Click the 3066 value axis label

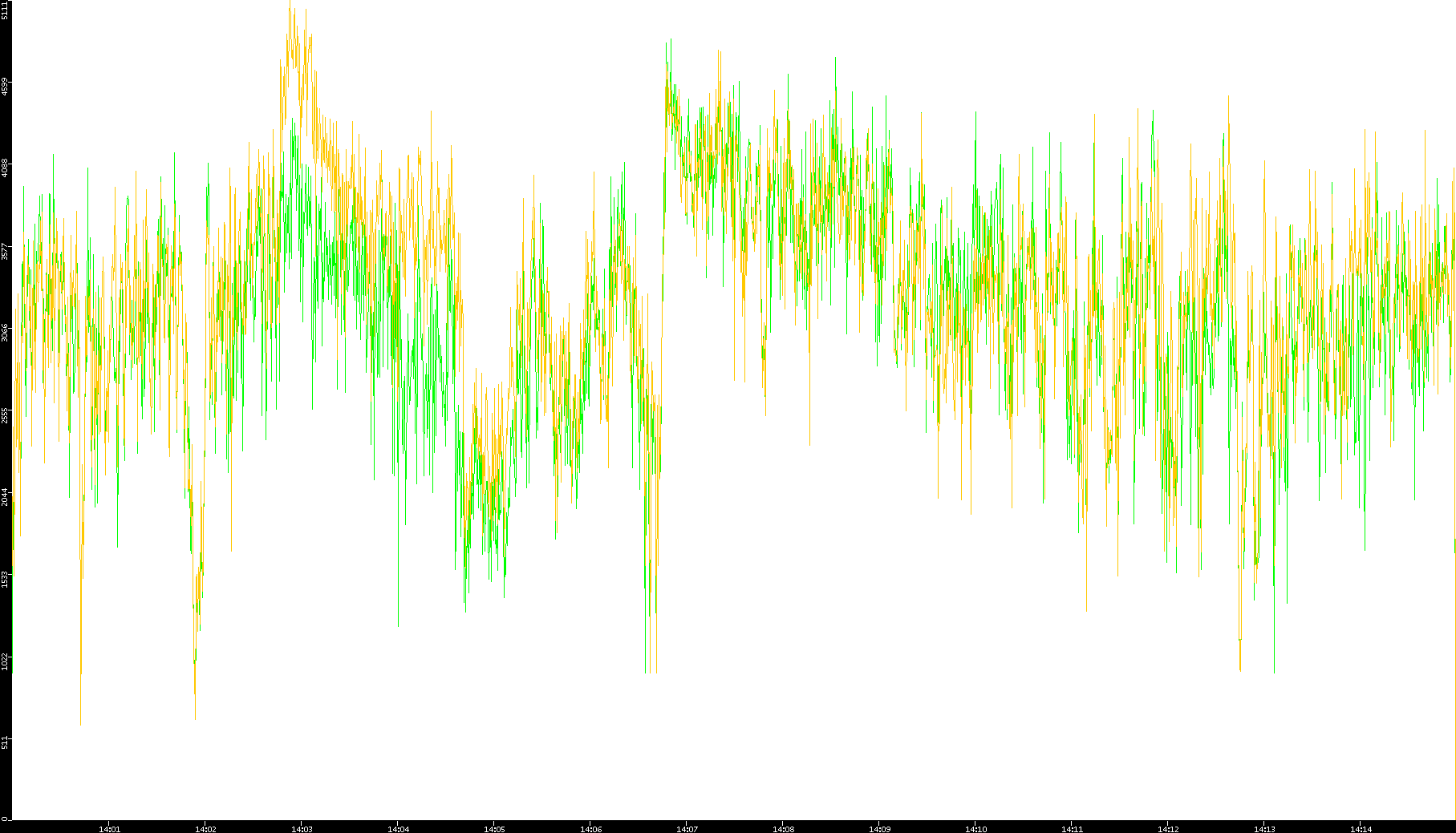pos(6,333)
